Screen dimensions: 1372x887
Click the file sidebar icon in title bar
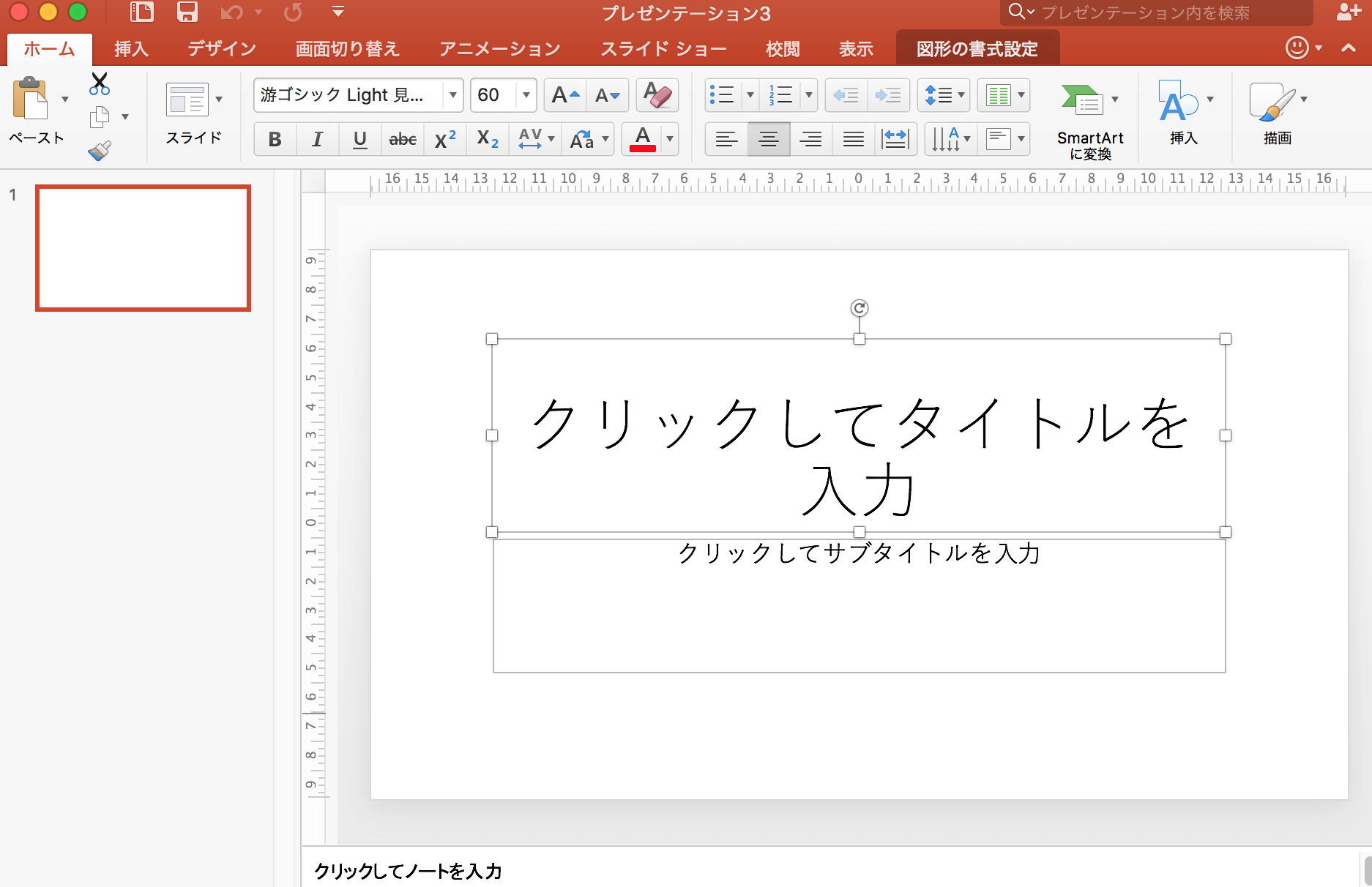click(x=141, y=12)
